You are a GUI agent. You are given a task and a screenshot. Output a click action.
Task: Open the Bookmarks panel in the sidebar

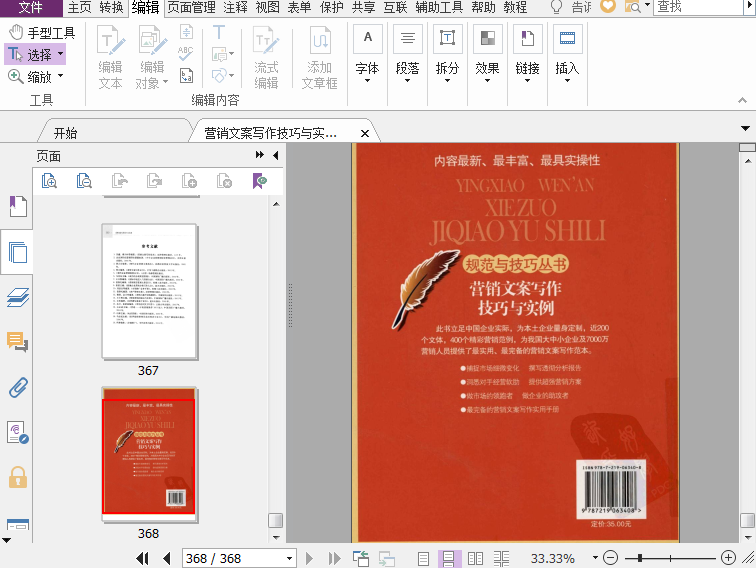pyautogui.click(x=17, y=207)
